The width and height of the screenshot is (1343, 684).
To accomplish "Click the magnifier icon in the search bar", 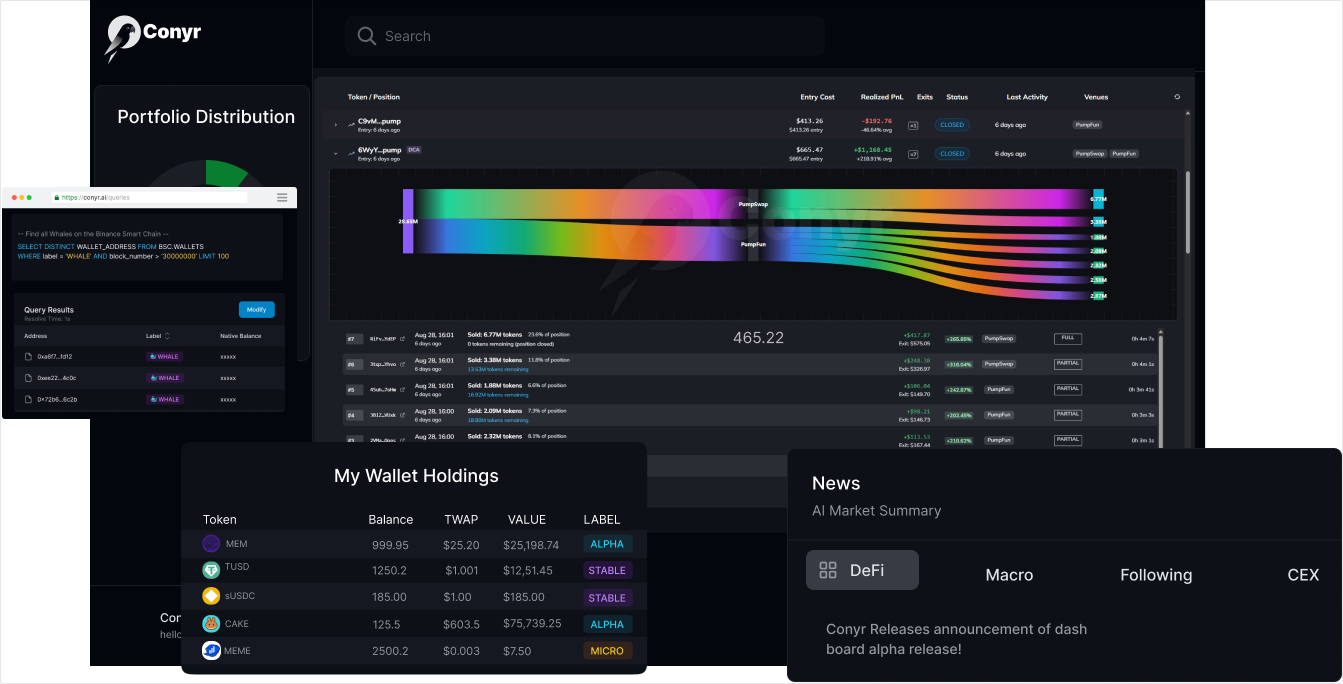I will [368, 35].
